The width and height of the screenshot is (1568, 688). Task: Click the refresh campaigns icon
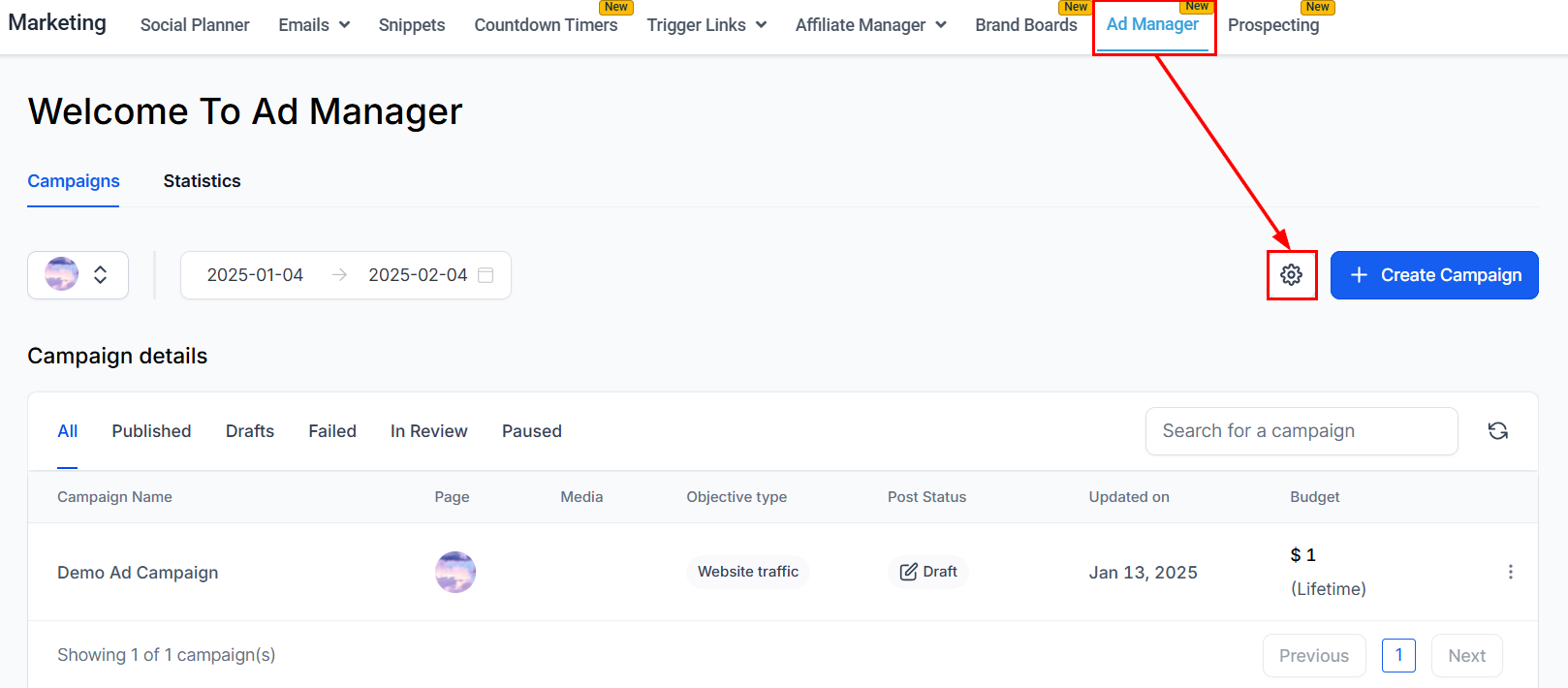tap(1497, 431)
